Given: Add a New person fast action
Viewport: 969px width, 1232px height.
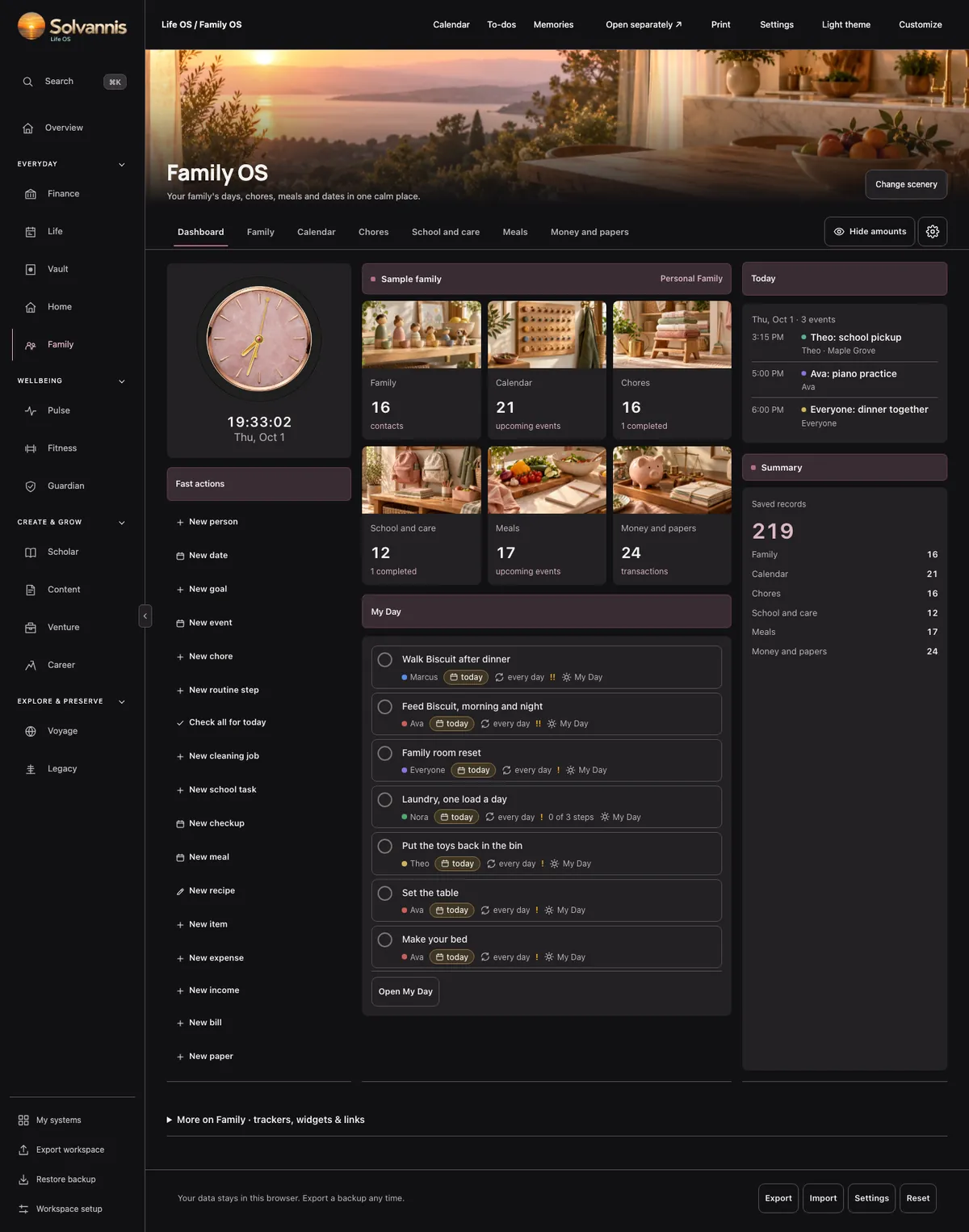Looking at the screenshot, I should (x=207, y=522).
